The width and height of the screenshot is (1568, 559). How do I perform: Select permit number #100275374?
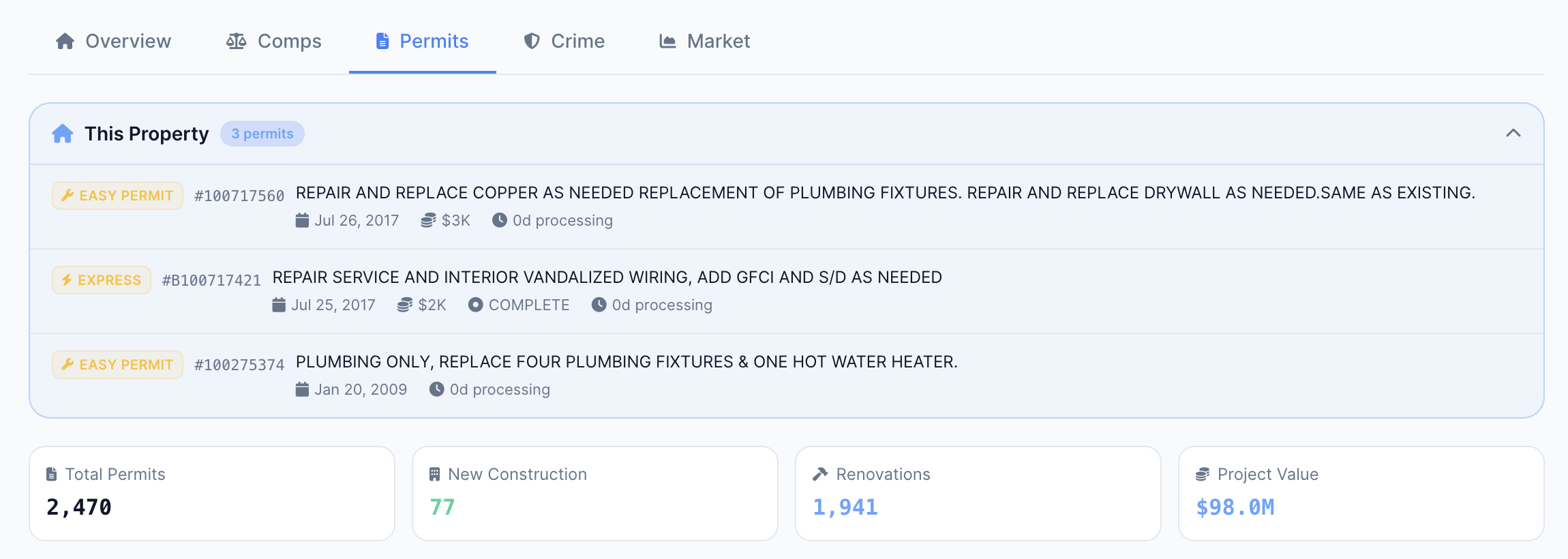[x=239, y=365]
